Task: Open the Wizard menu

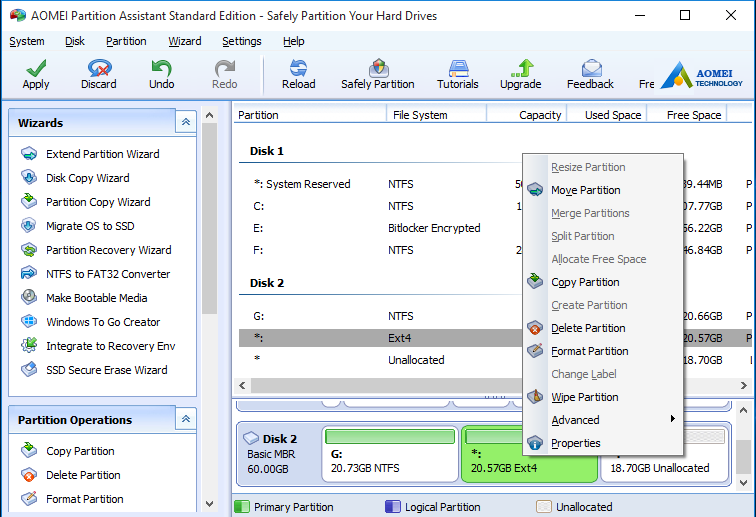Action: tap(185, 41)
